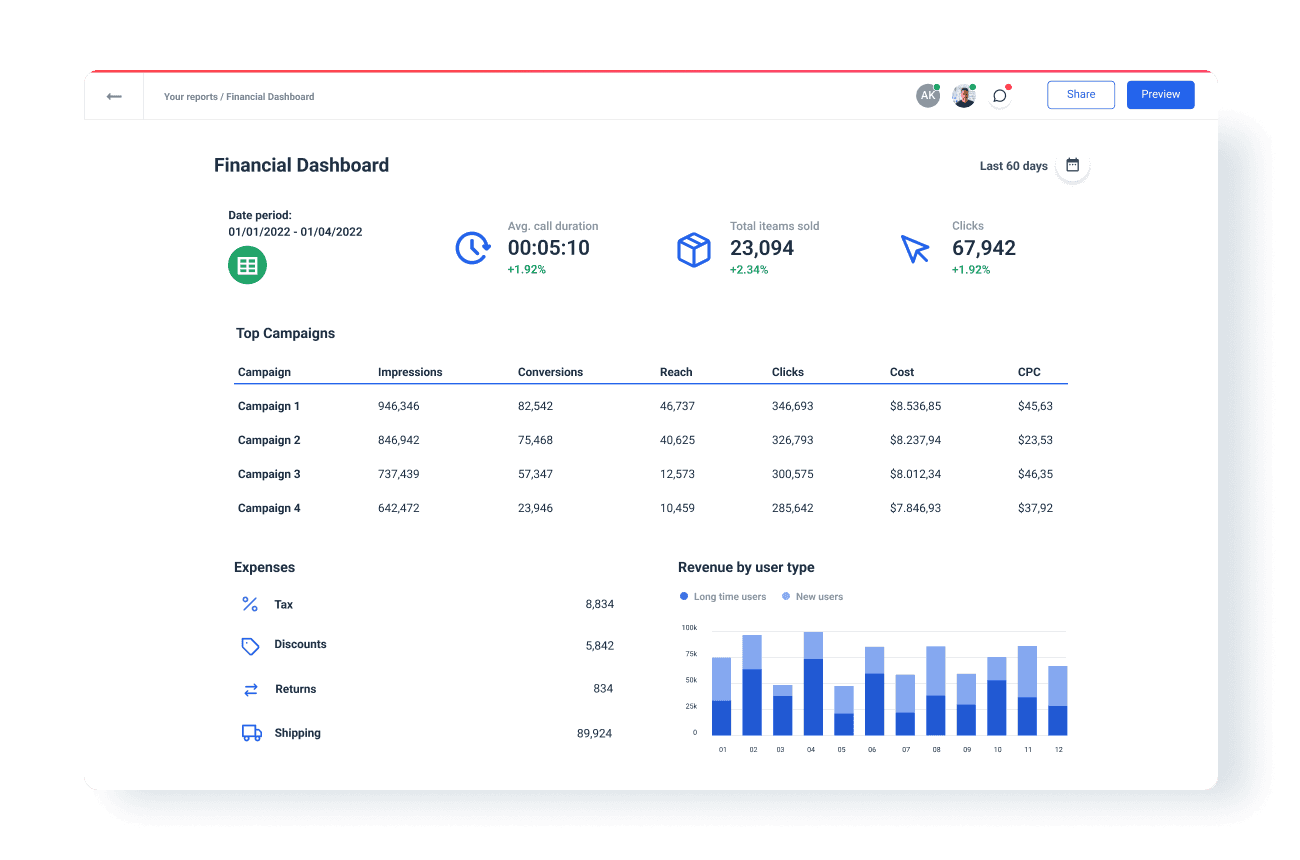This screenshot has width=1300, height=860.
Task: Click the Share button
Action: click(1080, 94)
